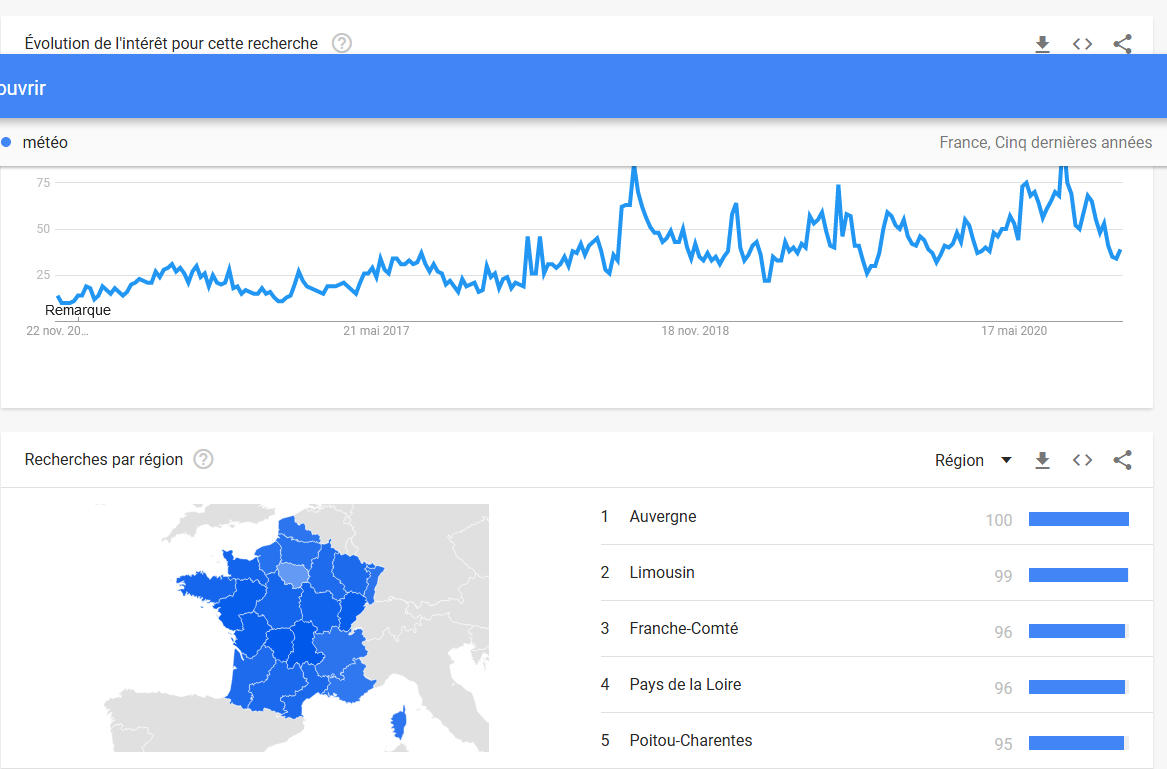Click Pays de la Loire region row

(x=685, y=685)
